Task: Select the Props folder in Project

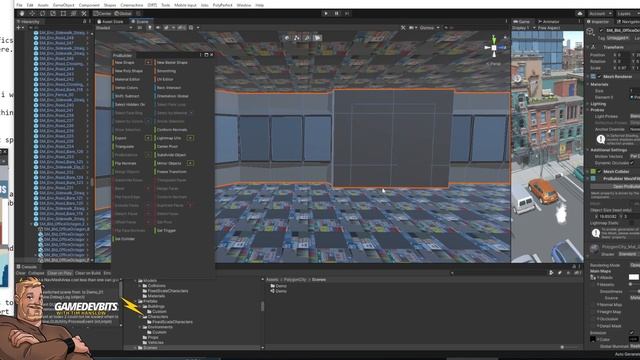Action: tap(153, 338)
